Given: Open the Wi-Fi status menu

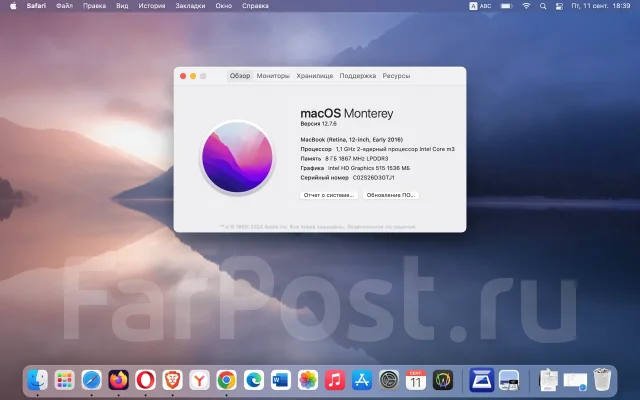Looking at the screenshot, I should pos(526,6).
